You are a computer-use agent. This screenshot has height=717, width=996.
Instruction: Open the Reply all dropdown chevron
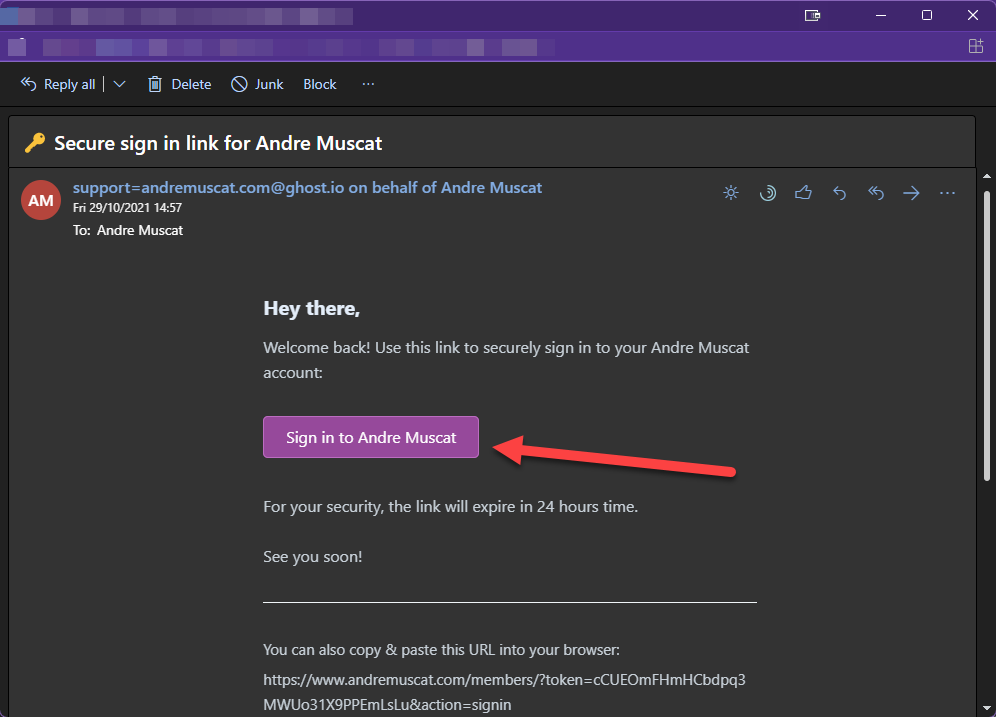click(x=119, y=84)
